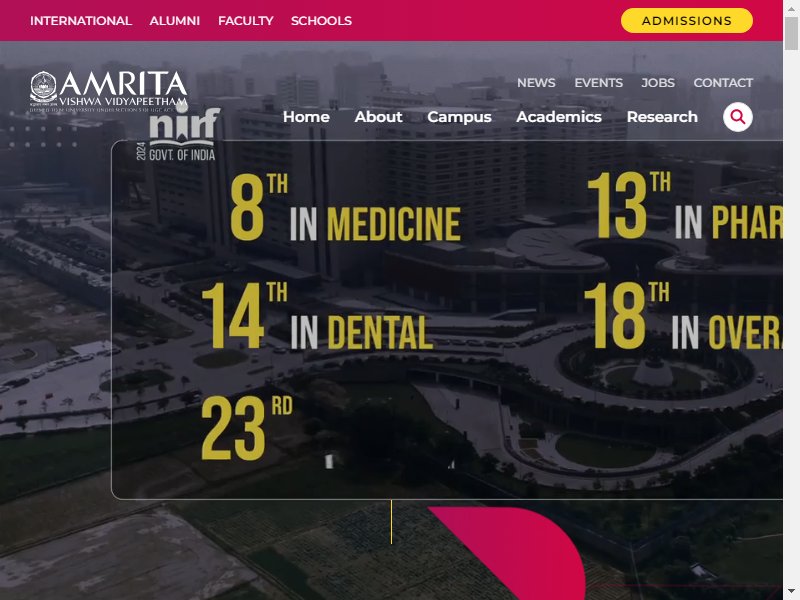Click the NIRF Govt. of India logo
The width and height of the screenshot is (800, 600).
pos(178,134)
